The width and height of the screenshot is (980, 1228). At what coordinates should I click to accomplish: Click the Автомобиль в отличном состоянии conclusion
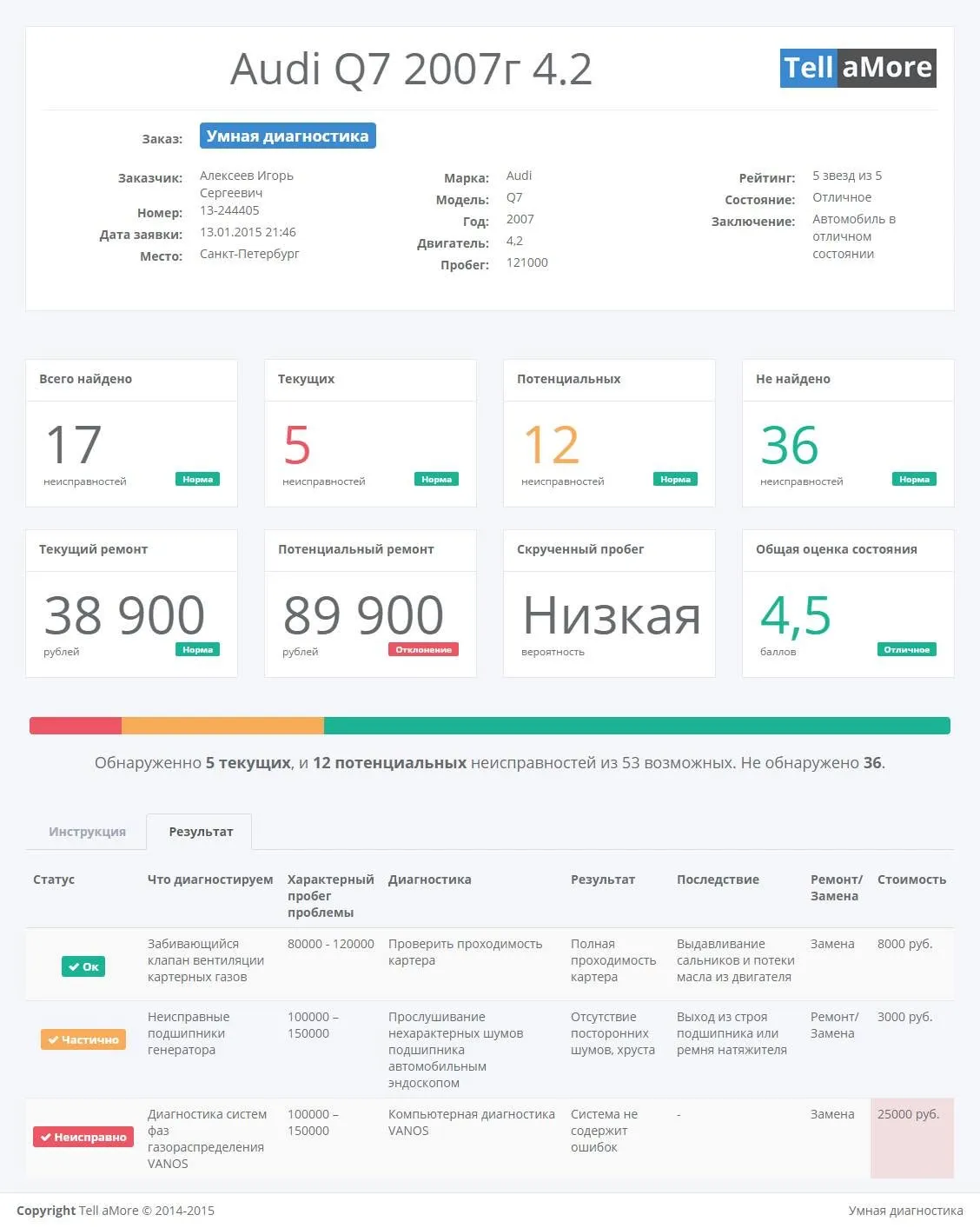[x=854, y=236]
